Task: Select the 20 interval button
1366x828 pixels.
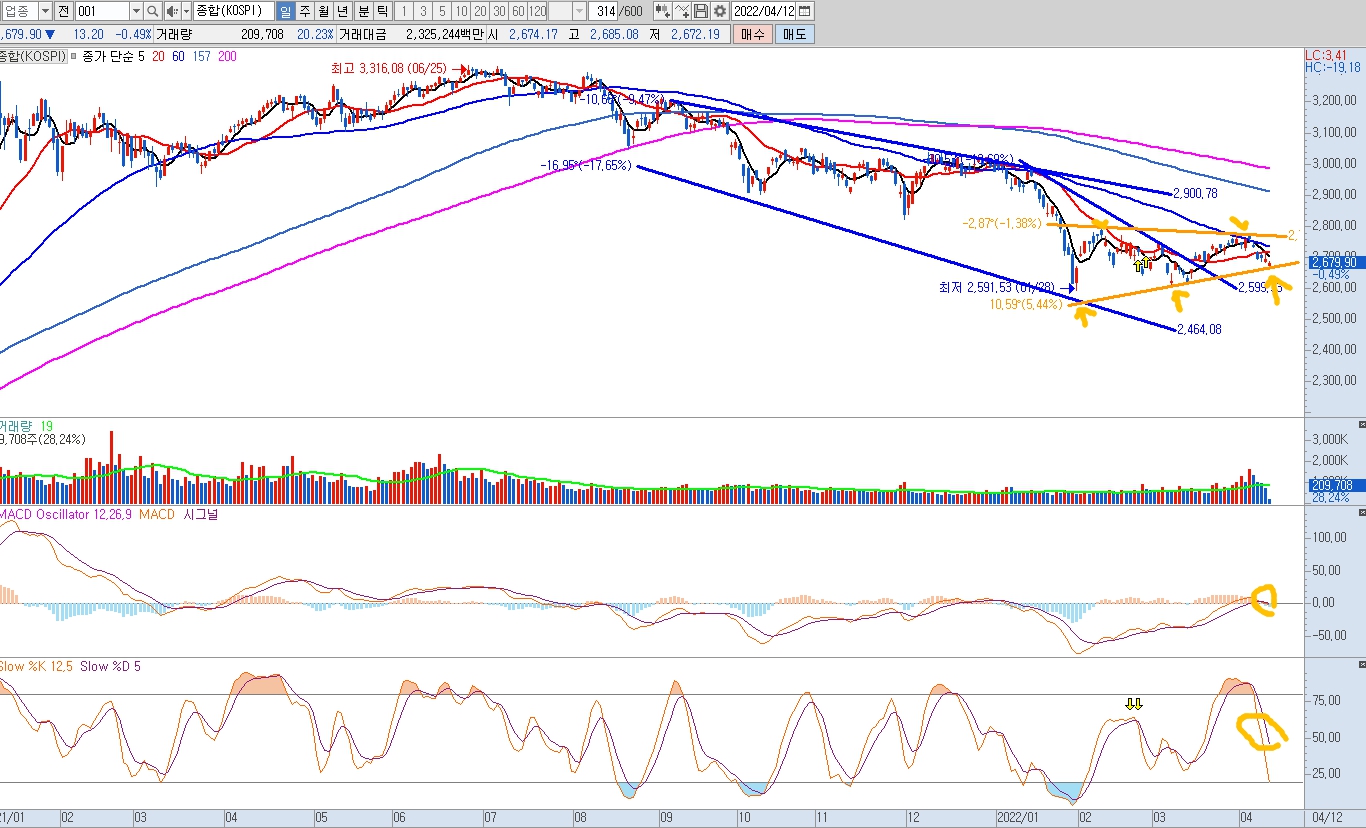Action: [479, 11]
